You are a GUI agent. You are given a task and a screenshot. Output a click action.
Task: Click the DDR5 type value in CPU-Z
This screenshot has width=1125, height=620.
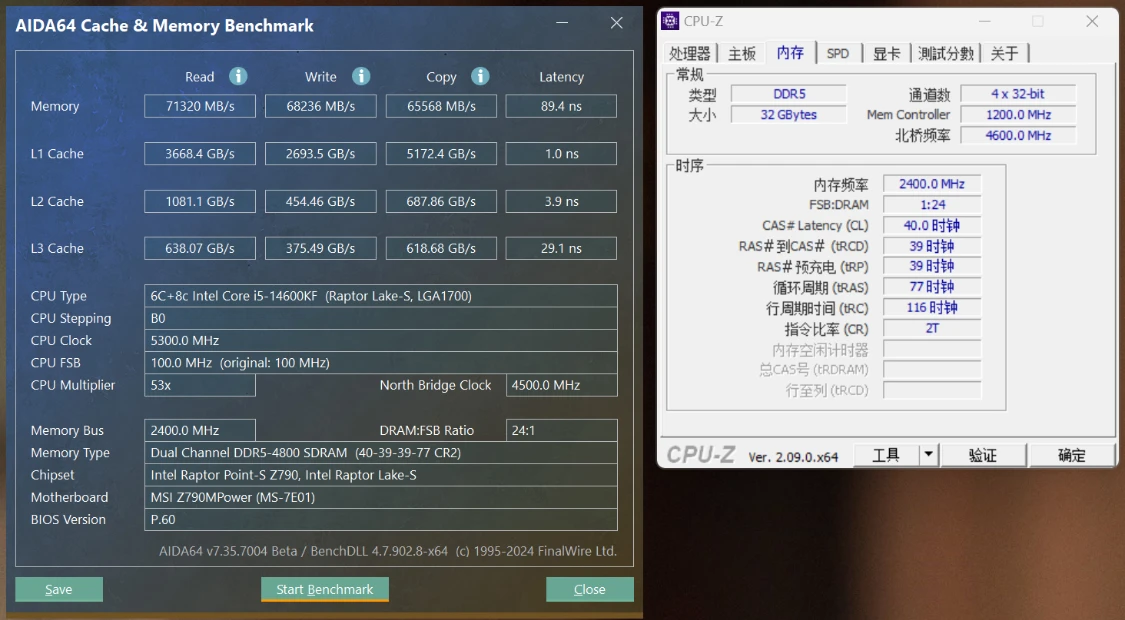[789, 94]
